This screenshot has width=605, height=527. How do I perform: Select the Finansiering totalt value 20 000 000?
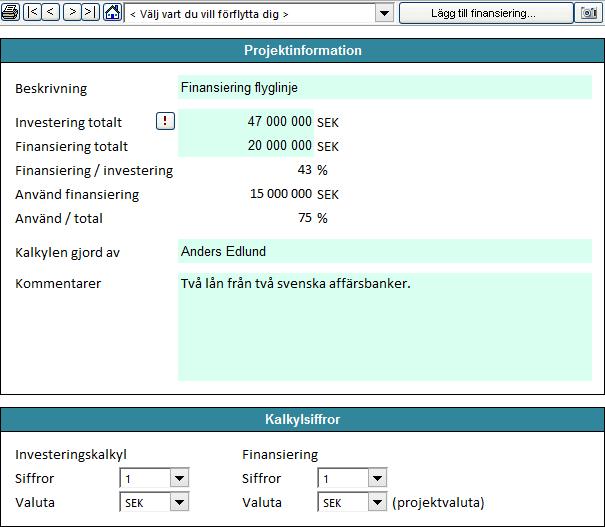tap(246, 145)
